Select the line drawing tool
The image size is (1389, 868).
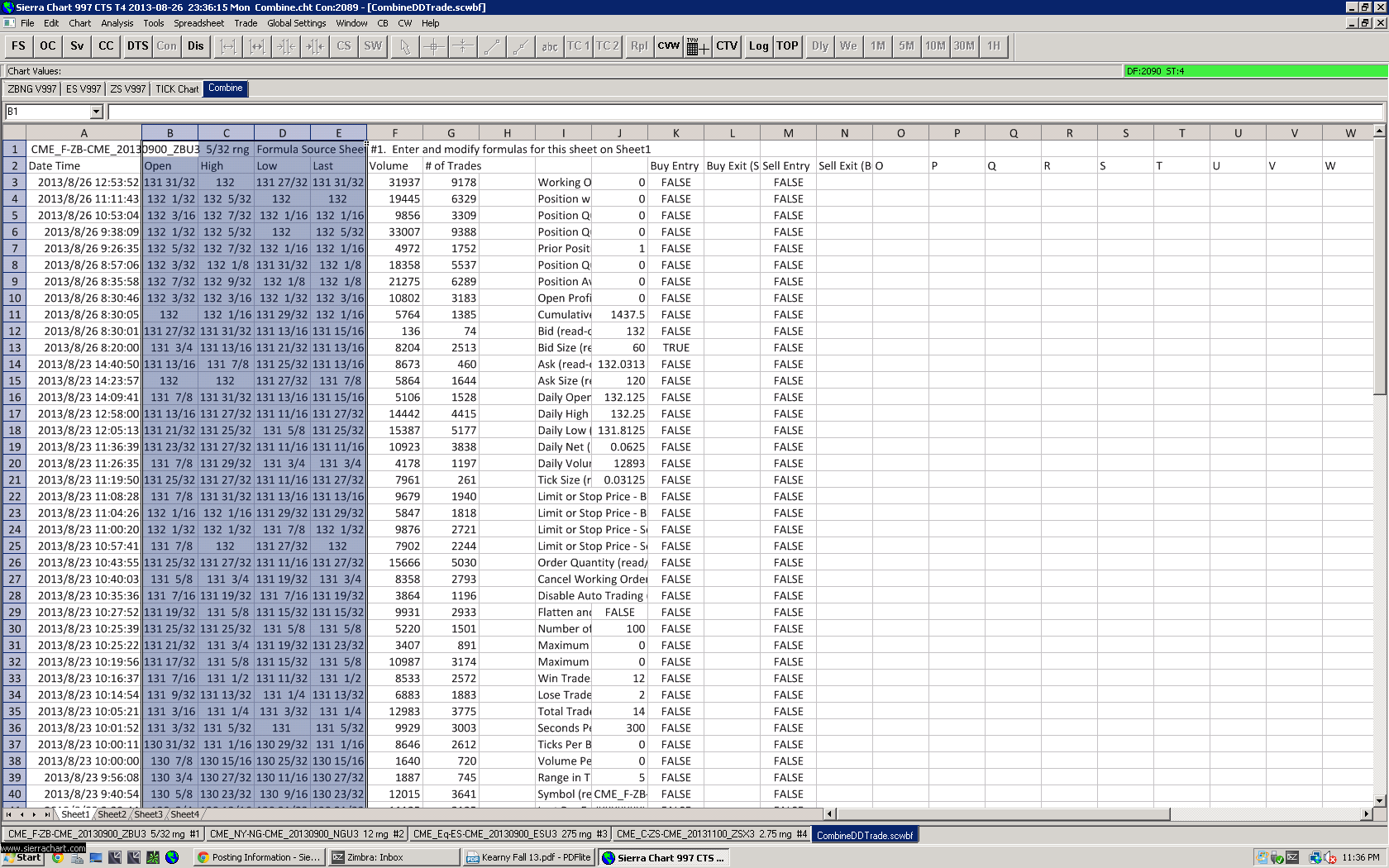[x=491, y=46]
